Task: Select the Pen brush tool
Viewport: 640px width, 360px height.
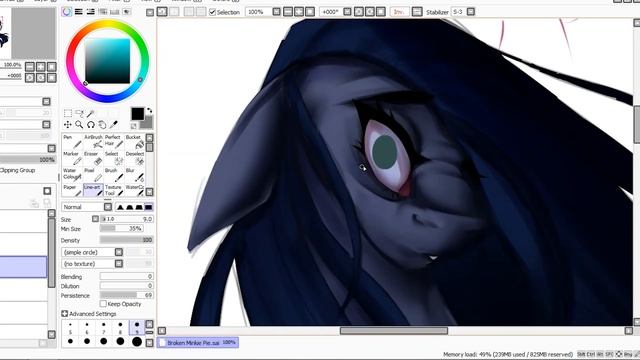Action: click(73, 142)
